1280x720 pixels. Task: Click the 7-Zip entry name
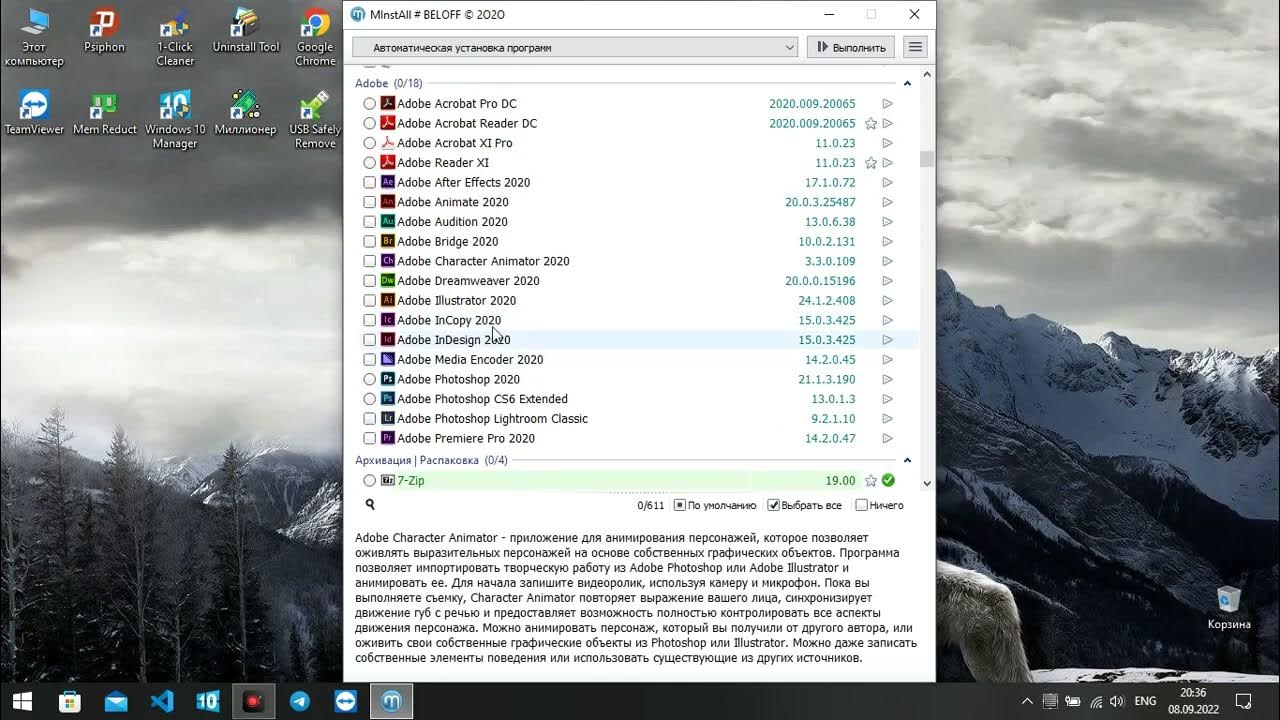tap(411, 481)
